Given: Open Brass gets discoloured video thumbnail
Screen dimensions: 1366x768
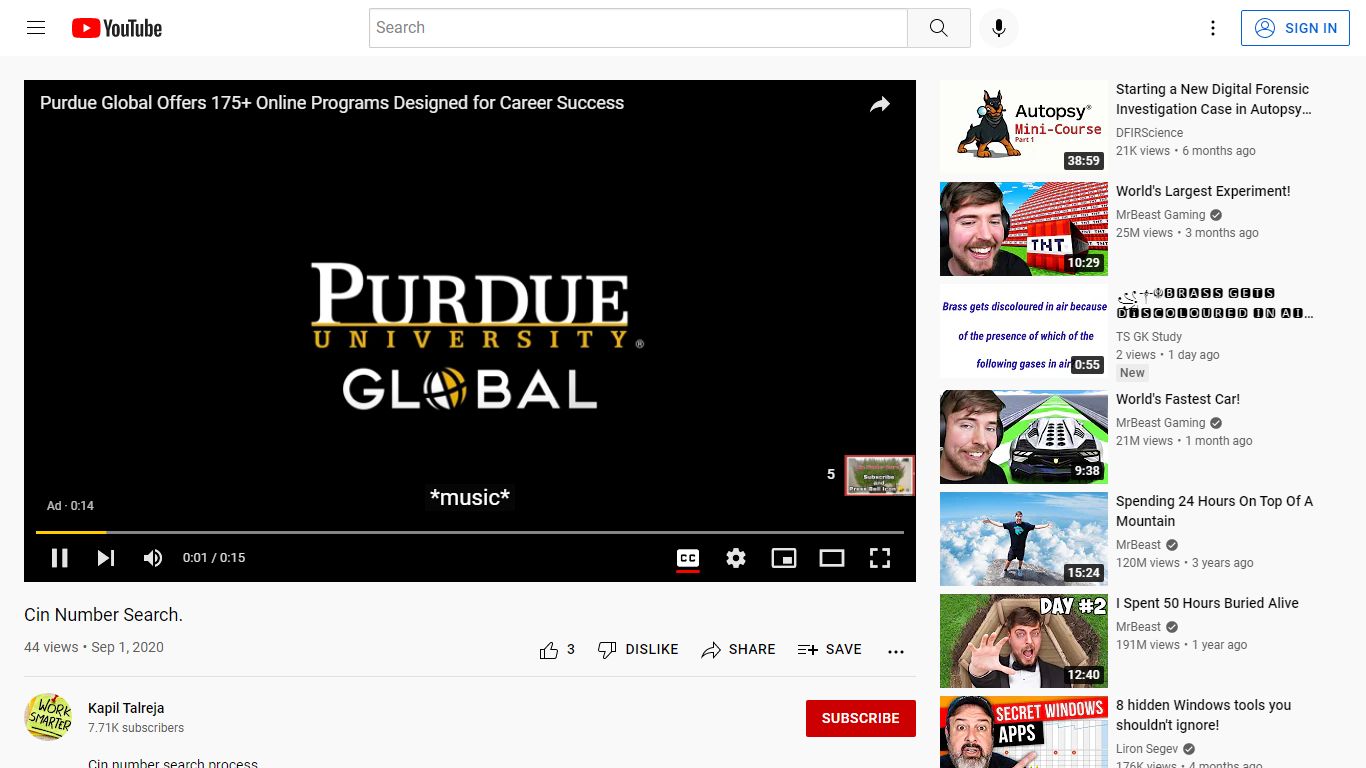Looking at the screenshot, I should [1024, 333].
